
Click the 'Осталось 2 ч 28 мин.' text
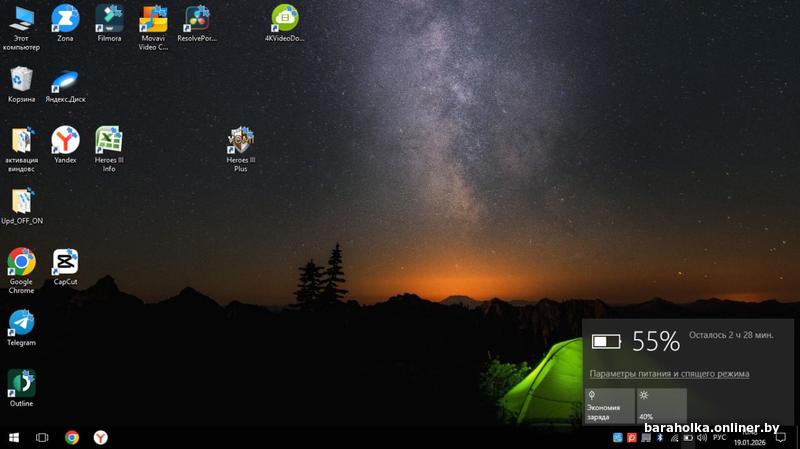click(x=731, y=335)
